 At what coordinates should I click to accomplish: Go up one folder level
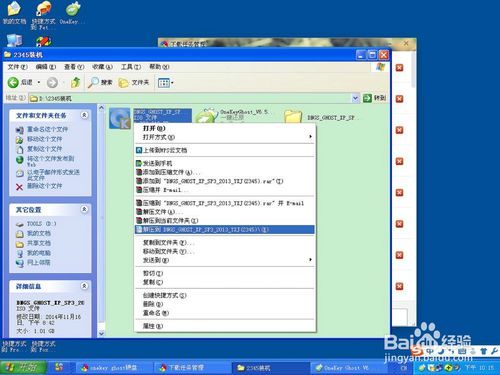pos(76,82)
